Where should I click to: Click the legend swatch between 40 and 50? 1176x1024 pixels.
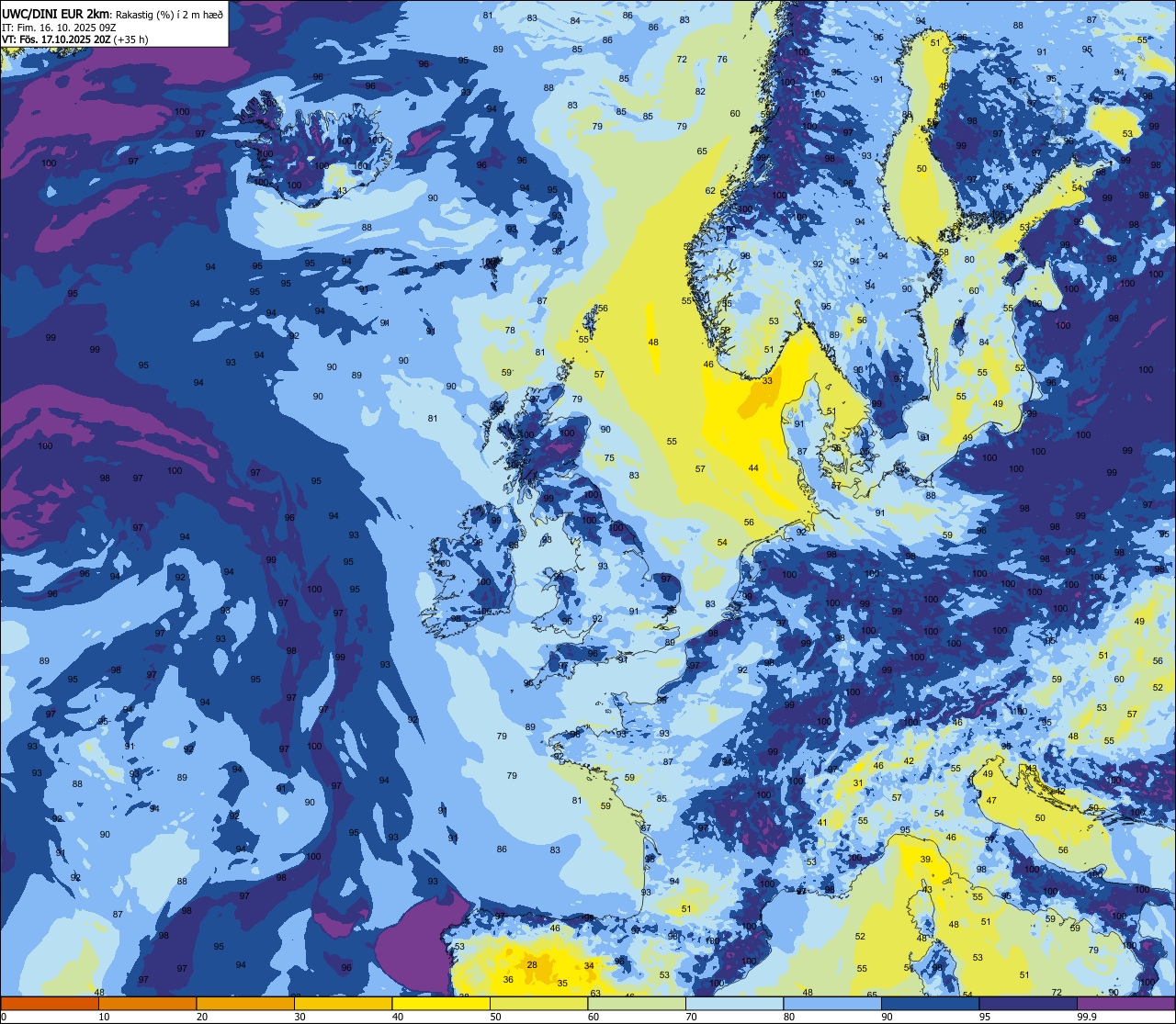440,1004
